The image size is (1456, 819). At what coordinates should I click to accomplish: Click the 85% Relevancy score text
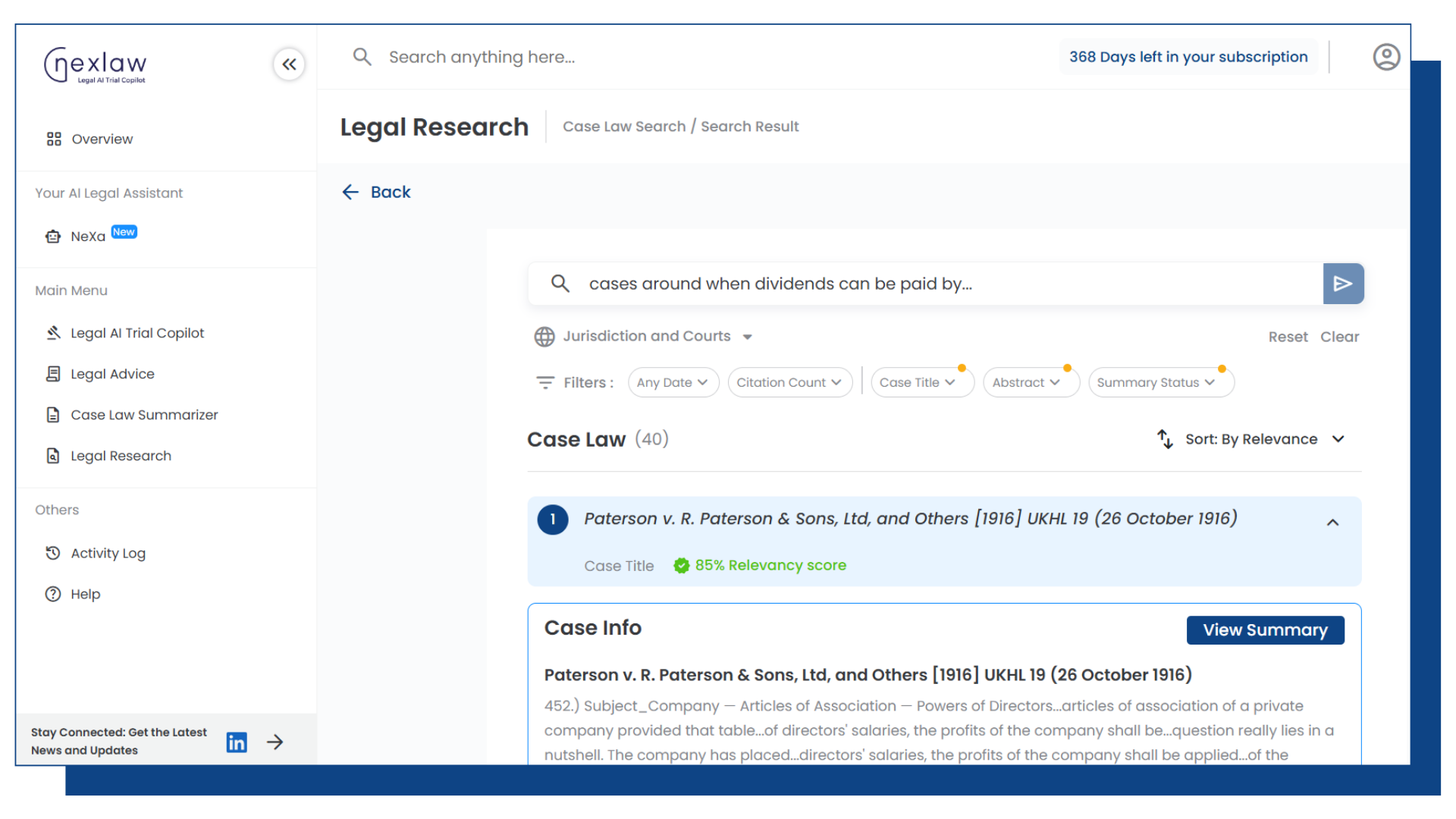770,566
